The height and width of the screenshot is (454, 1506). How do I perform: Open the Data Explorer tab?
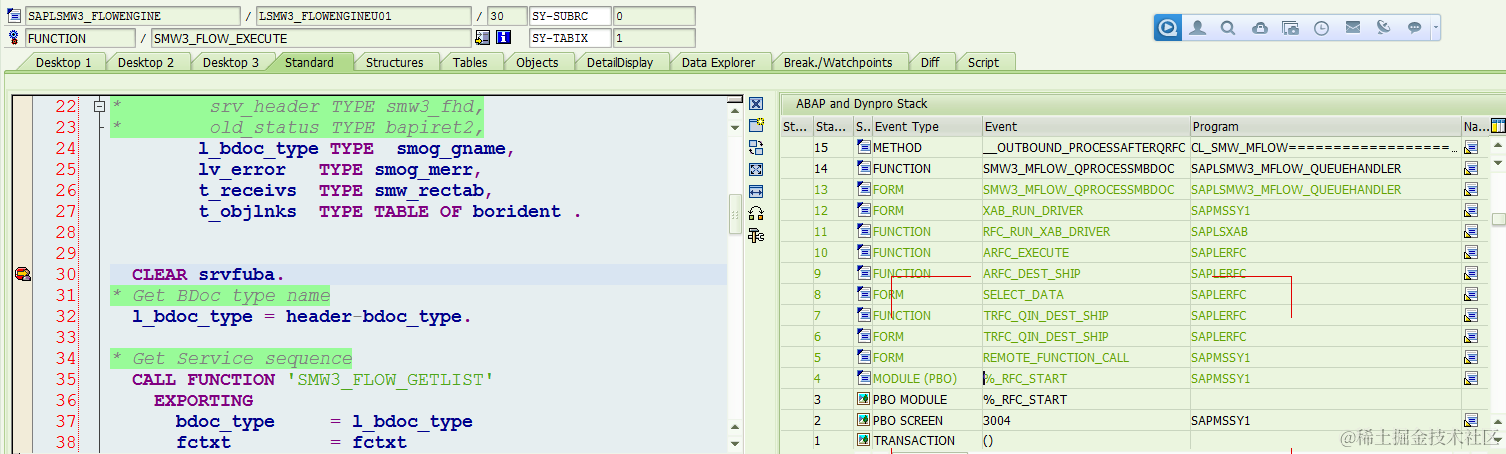pyautogui.click(x=719, y=62)
